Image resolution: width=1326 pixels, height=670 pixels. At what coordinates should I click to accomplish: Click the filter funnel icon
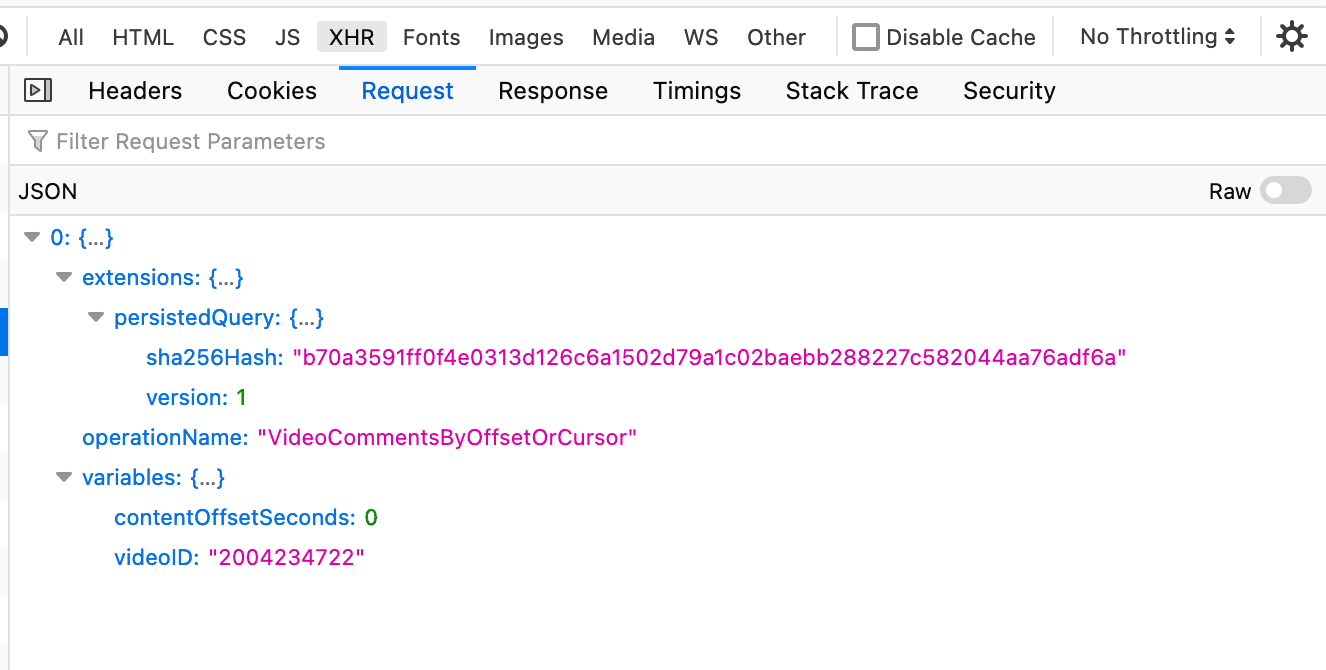click(x=37, y=141)
